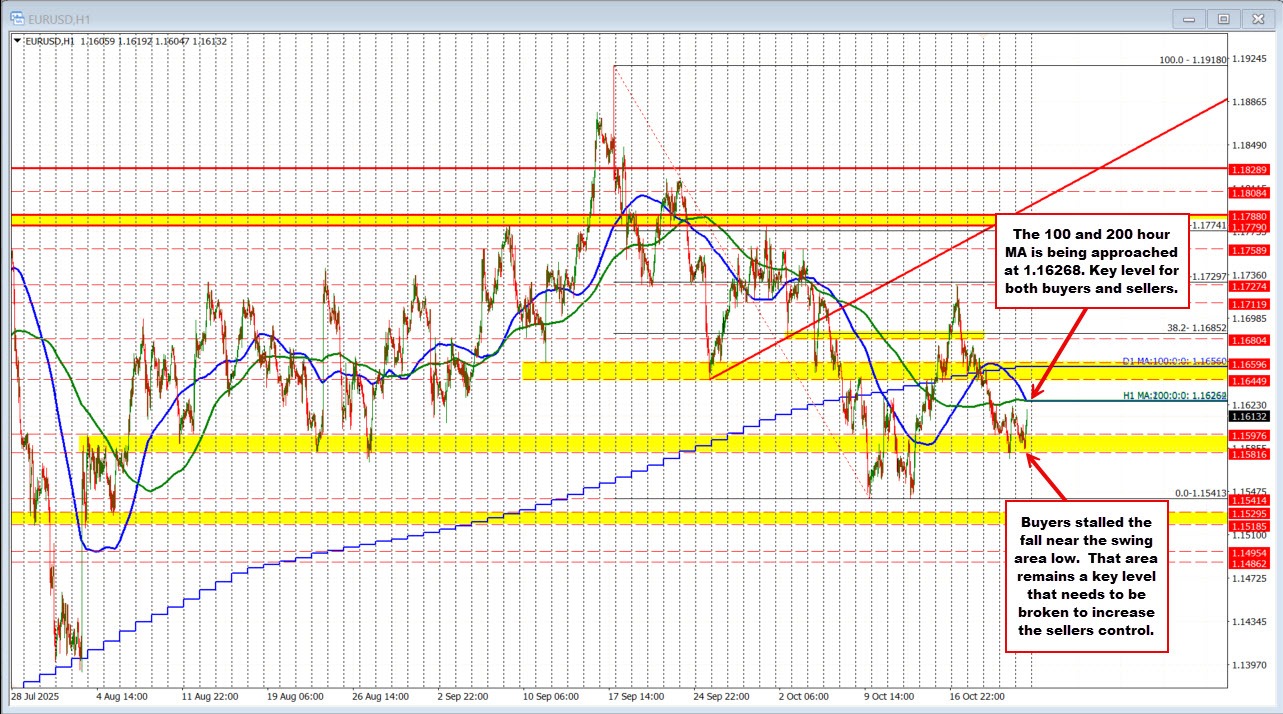Click the 9 Oct 14:00 date on time axis
The height and width of the screenshot is (714, 1283).
(888, 694)
